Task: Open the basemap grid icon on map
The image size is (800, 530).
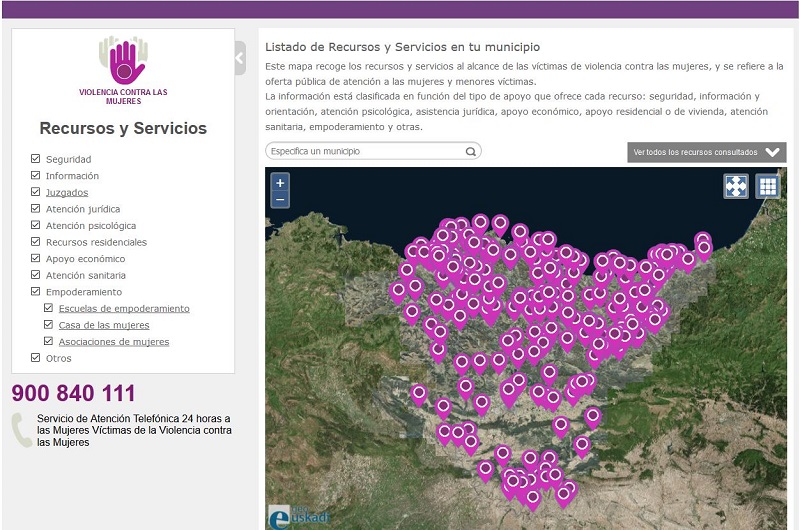Action: pyautogui.click(x=767, y=186)
